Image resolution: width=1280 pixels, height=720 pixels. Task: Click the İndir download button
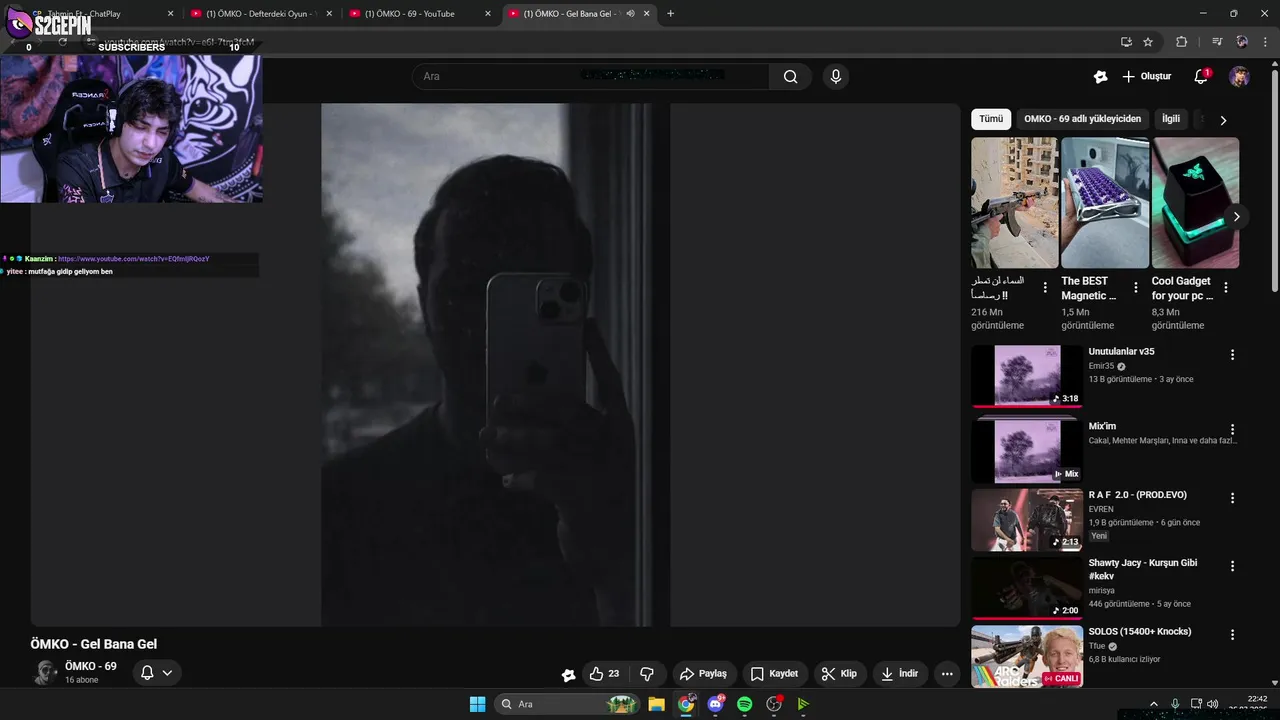pyautogui.click(x=900, y=674)
